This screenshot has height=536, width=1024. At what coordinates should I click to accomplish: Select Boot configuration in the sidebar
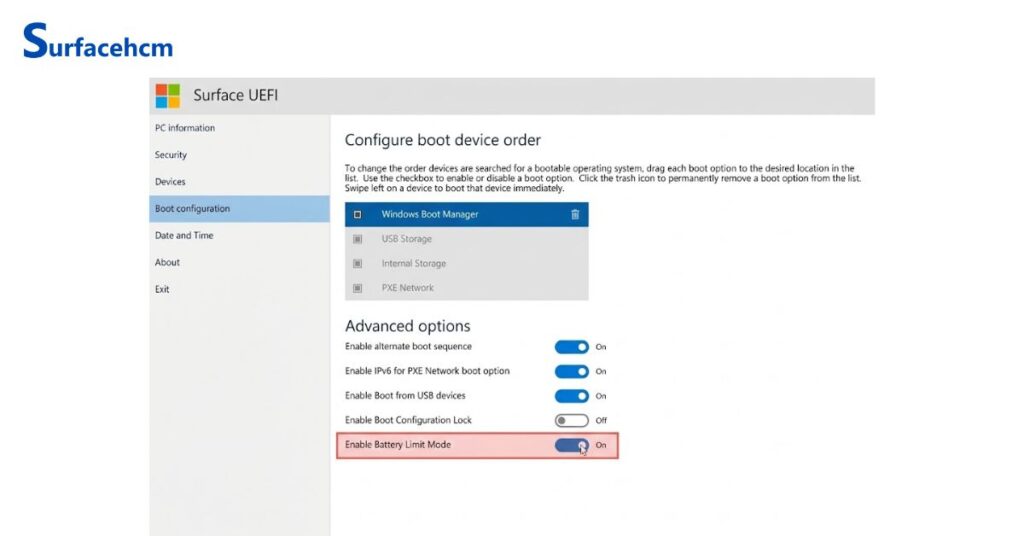click(239, 209)
